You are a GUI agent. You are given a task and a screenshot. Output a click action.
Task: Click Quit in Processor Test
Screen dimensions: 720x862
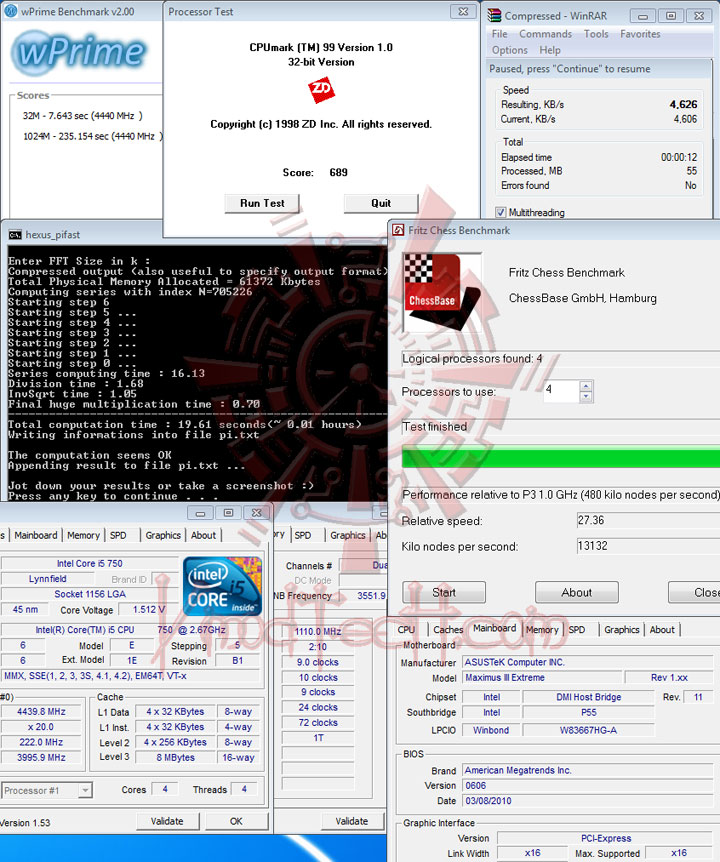click(x=381, y=203)
